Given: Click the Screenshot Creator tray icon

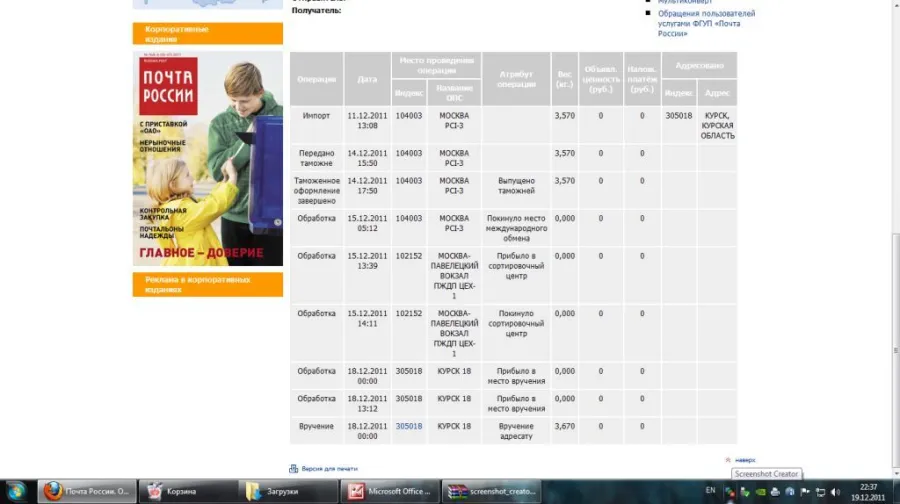Looking at the screenshot, I should (x=730, y=492).
